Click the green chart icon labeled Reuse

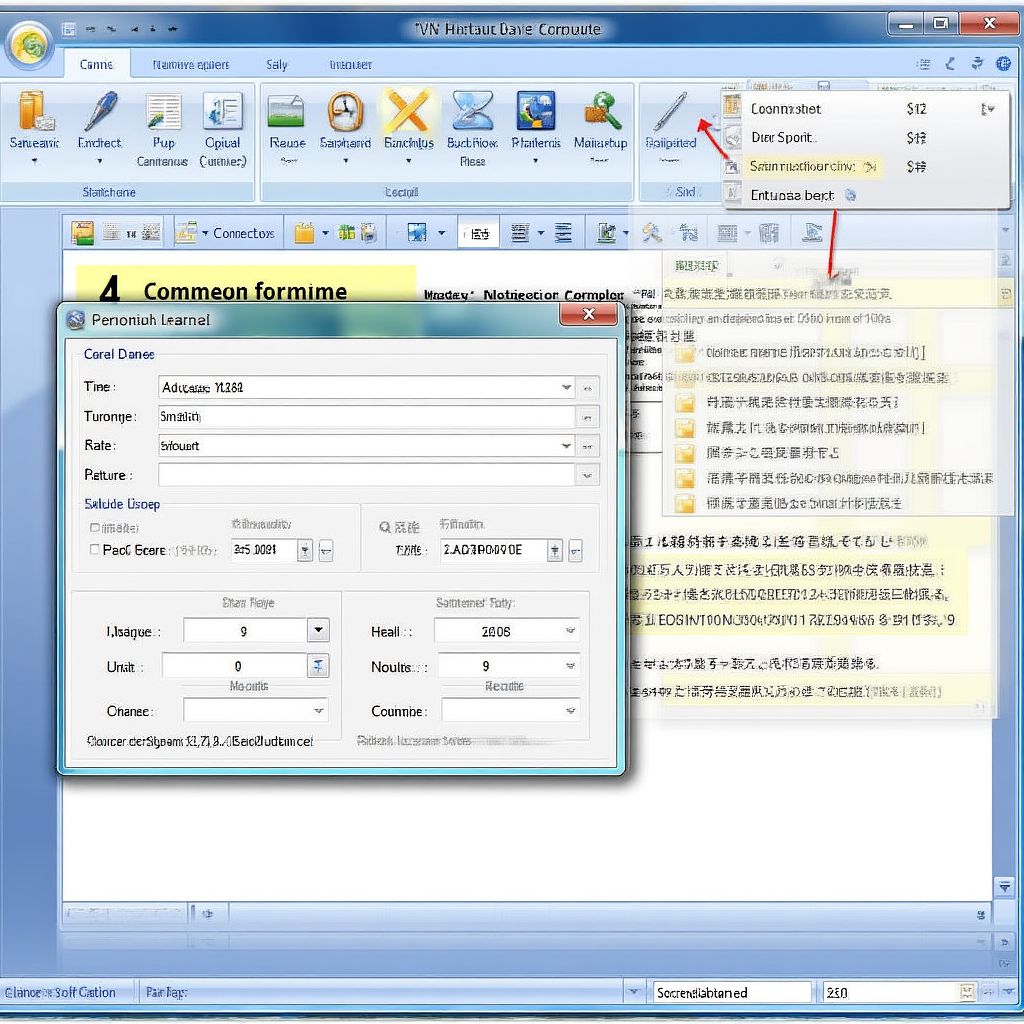pyautogui.click(x=286, y=115)
